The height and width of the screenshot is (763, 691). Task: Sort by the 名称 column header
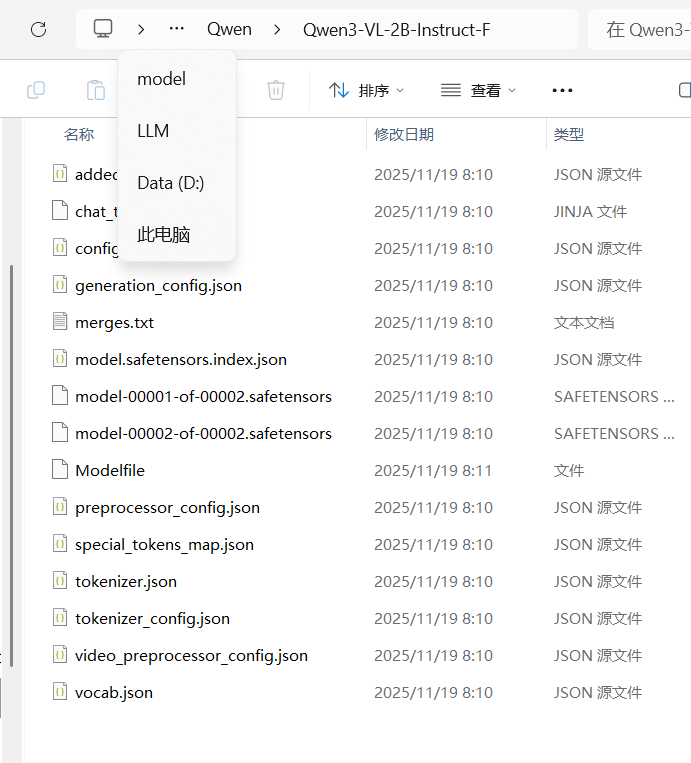[79, 134]
